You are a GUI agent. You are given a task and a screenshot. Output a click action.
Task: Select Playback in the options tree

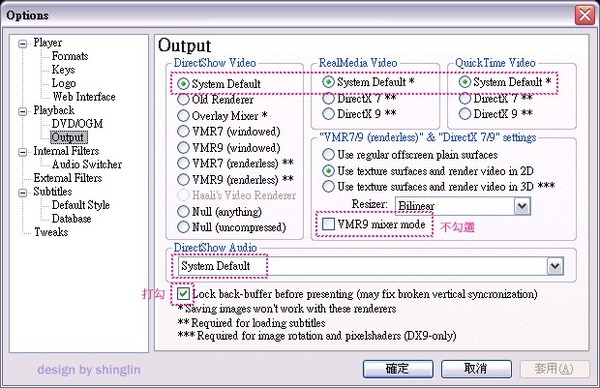[x=54, y=110]
